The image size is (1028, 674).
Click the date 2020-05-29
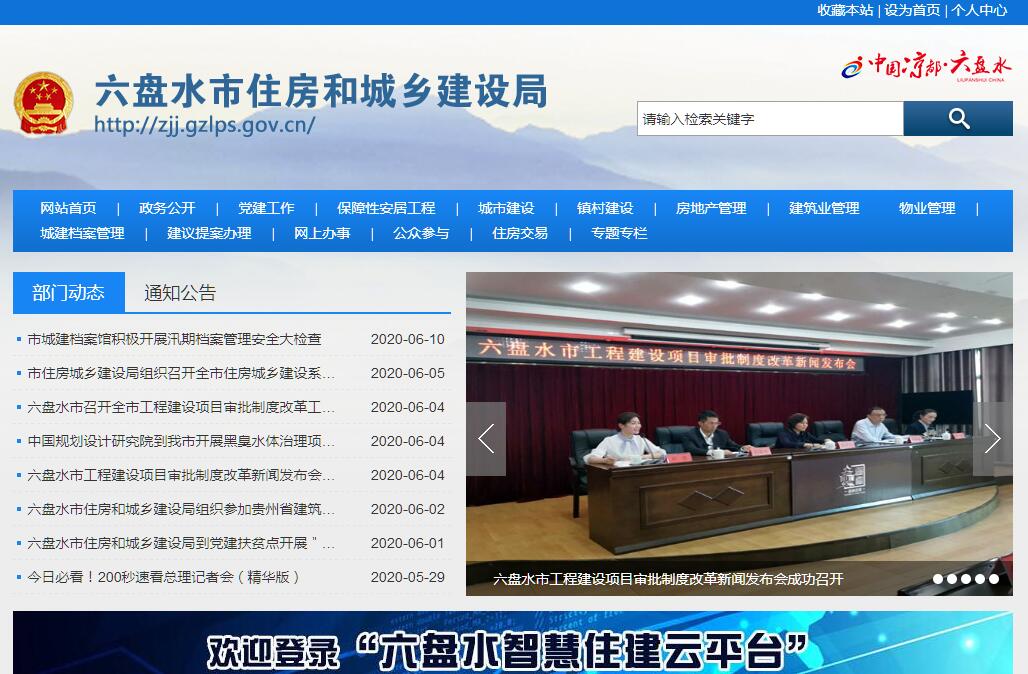[408, 578]
